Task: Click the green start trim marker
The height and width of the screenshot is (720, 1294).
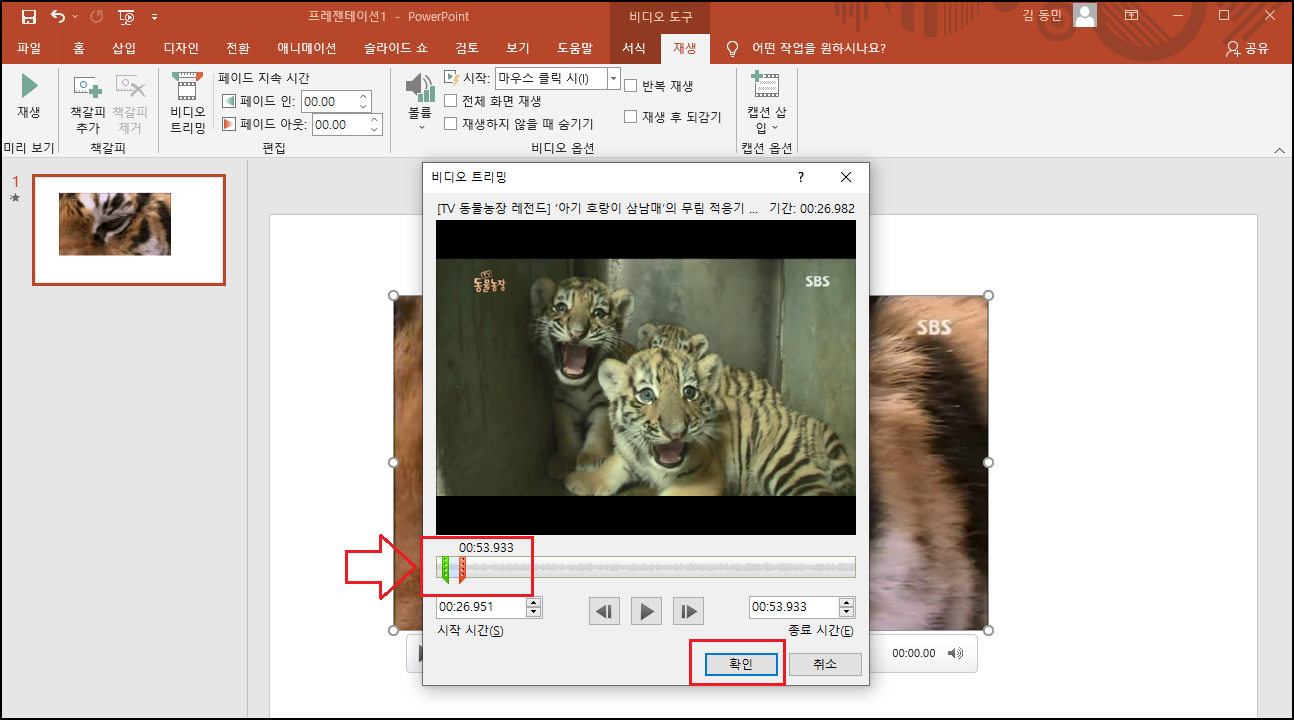Action: (x=445, y=570)
